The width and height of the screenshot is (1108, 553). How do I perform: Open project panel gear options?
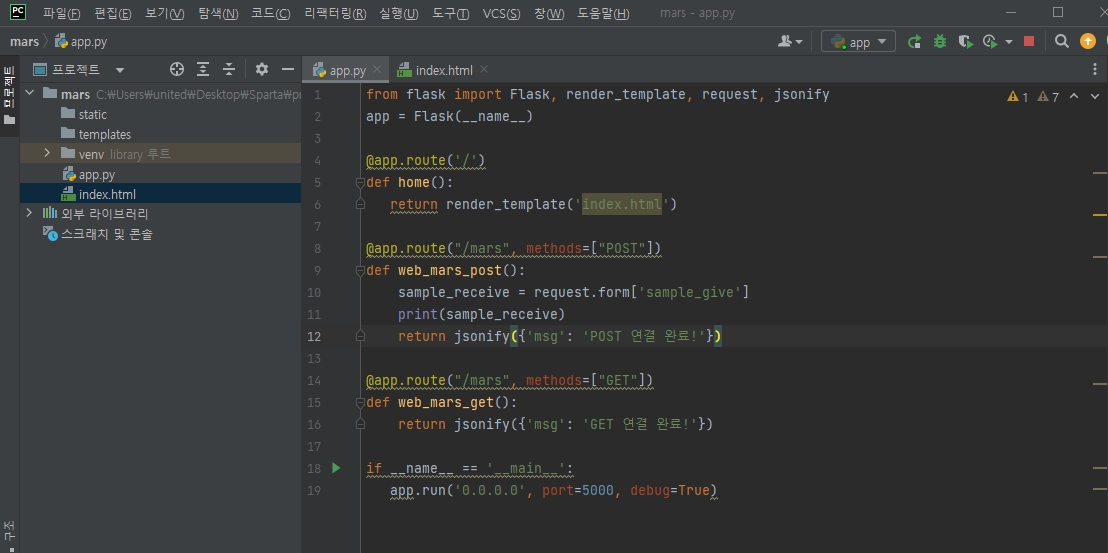261,69
